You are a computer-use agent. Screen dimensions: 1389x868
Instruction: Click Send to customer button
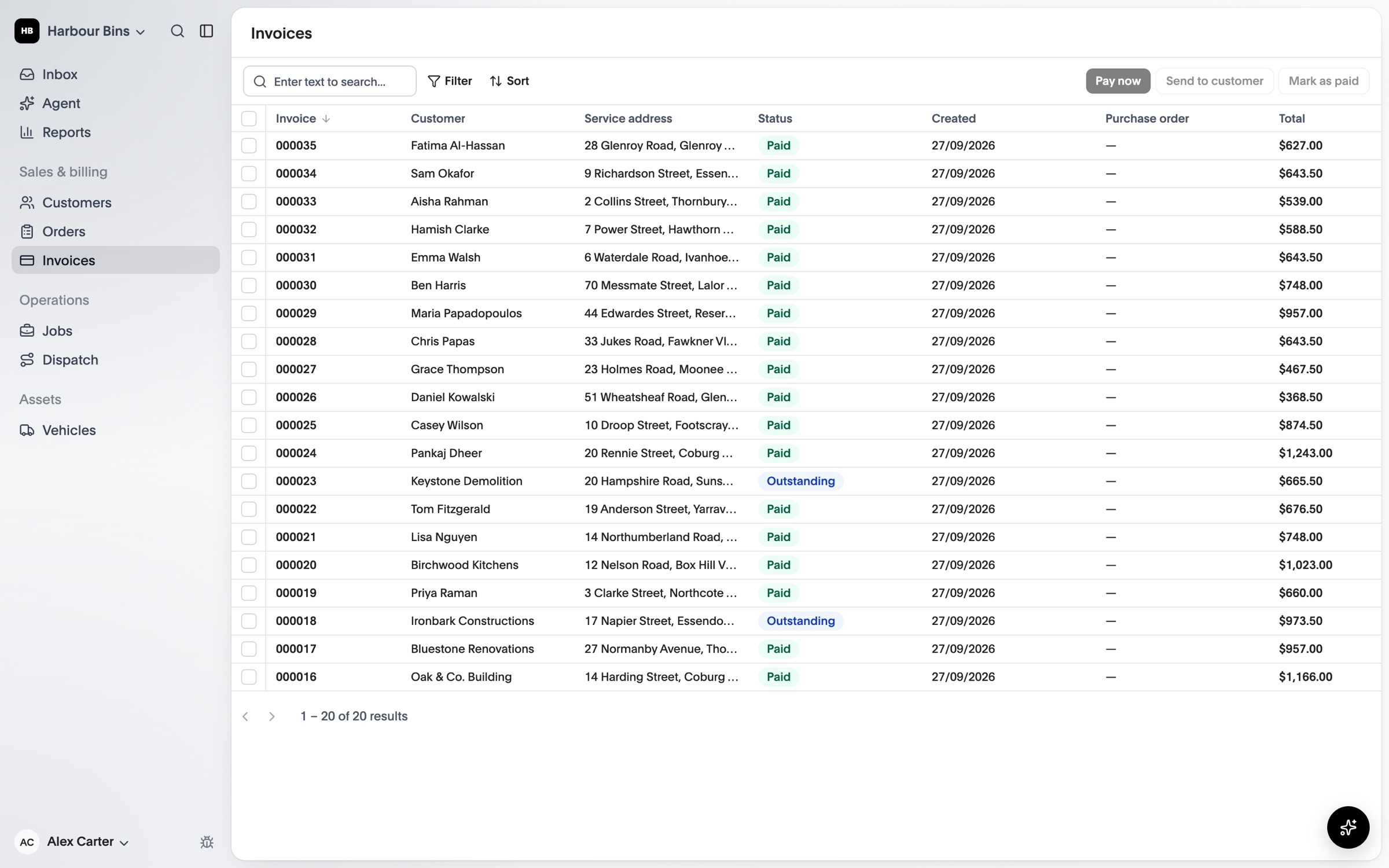[x=1214, y=81]
